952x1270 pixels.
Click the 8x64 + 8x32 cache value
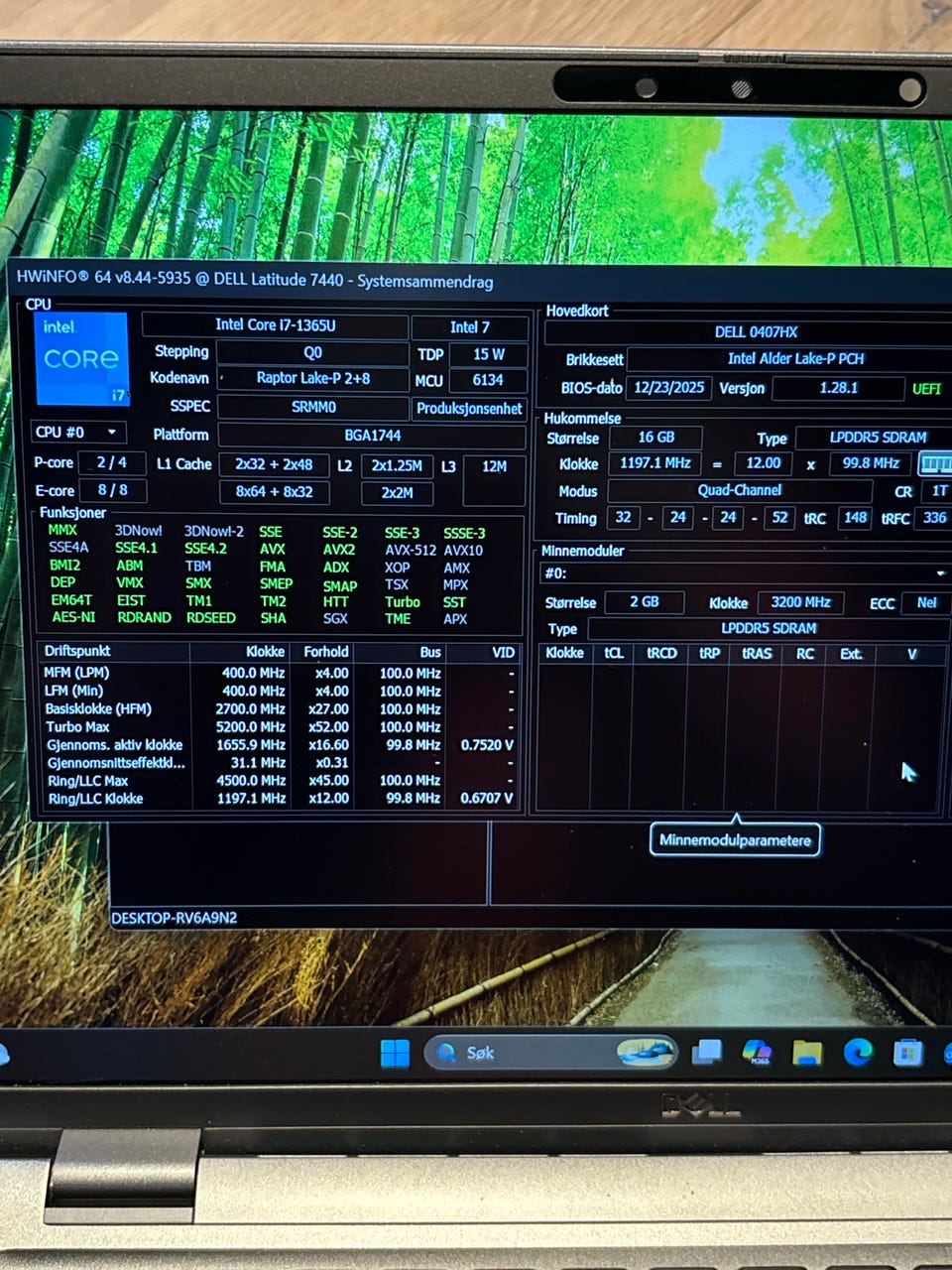[274, 491]
